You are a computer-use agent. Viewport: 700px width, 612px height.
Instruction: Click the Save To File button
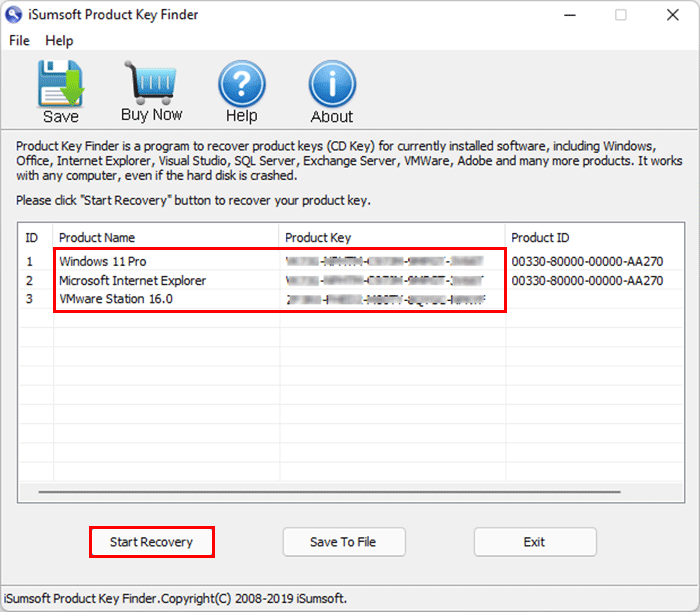pyautogui.click(x=344, y=542)
